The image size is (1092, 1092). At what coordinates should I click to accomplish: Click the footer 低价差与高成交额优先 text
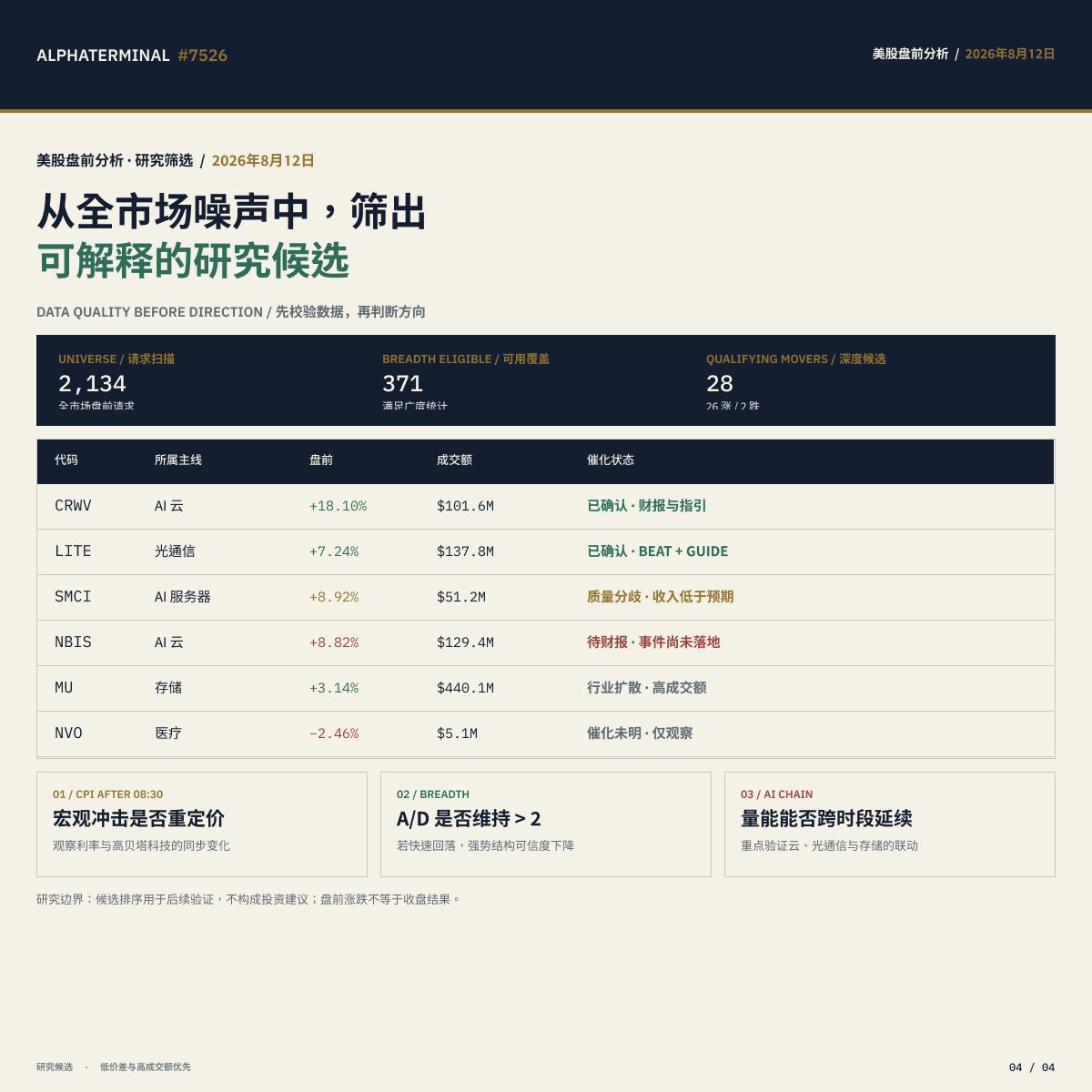[x=146, y=1067]
